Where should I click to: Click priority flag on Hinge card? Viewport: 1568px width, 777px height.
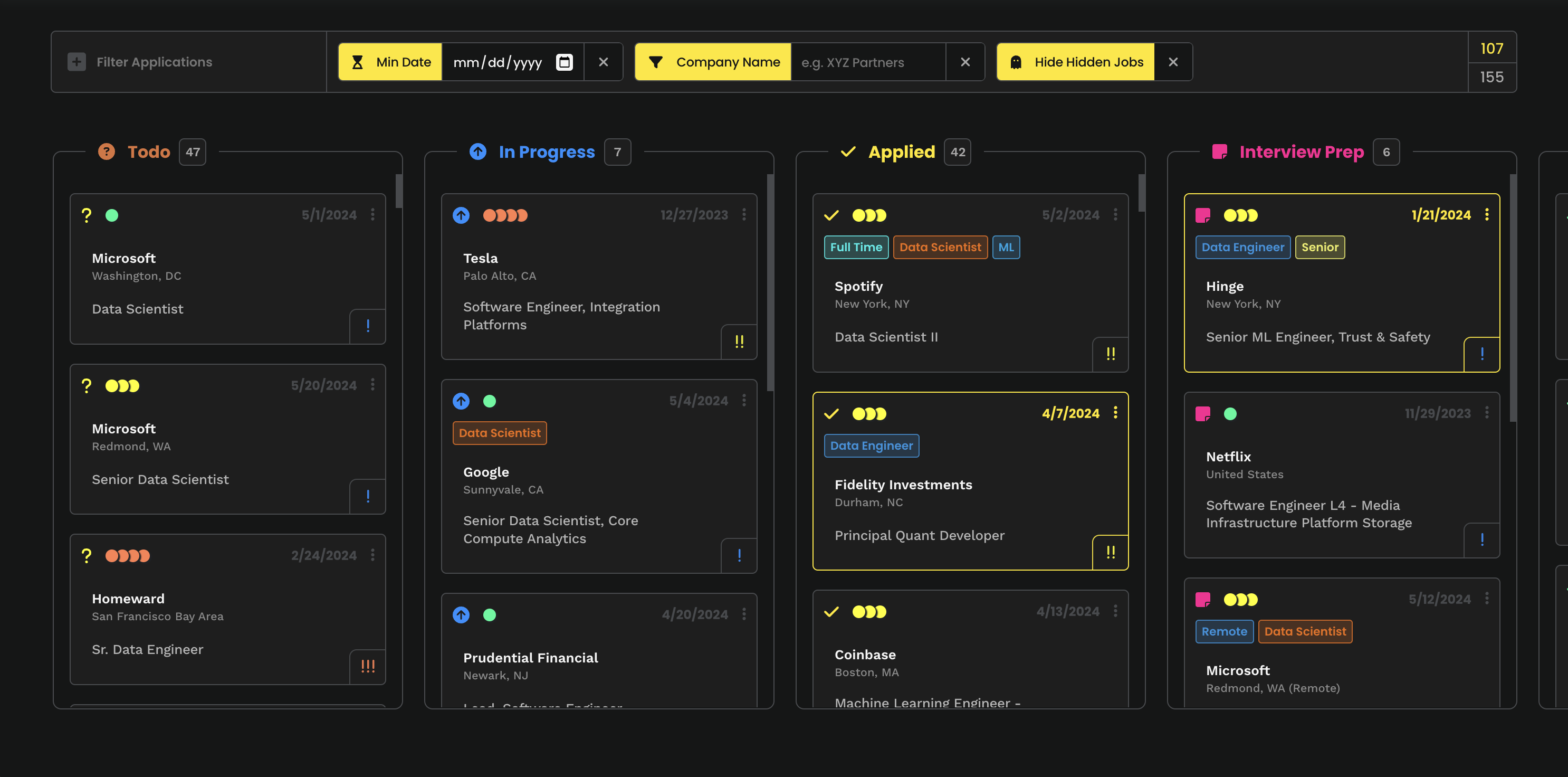(1481, 354)
